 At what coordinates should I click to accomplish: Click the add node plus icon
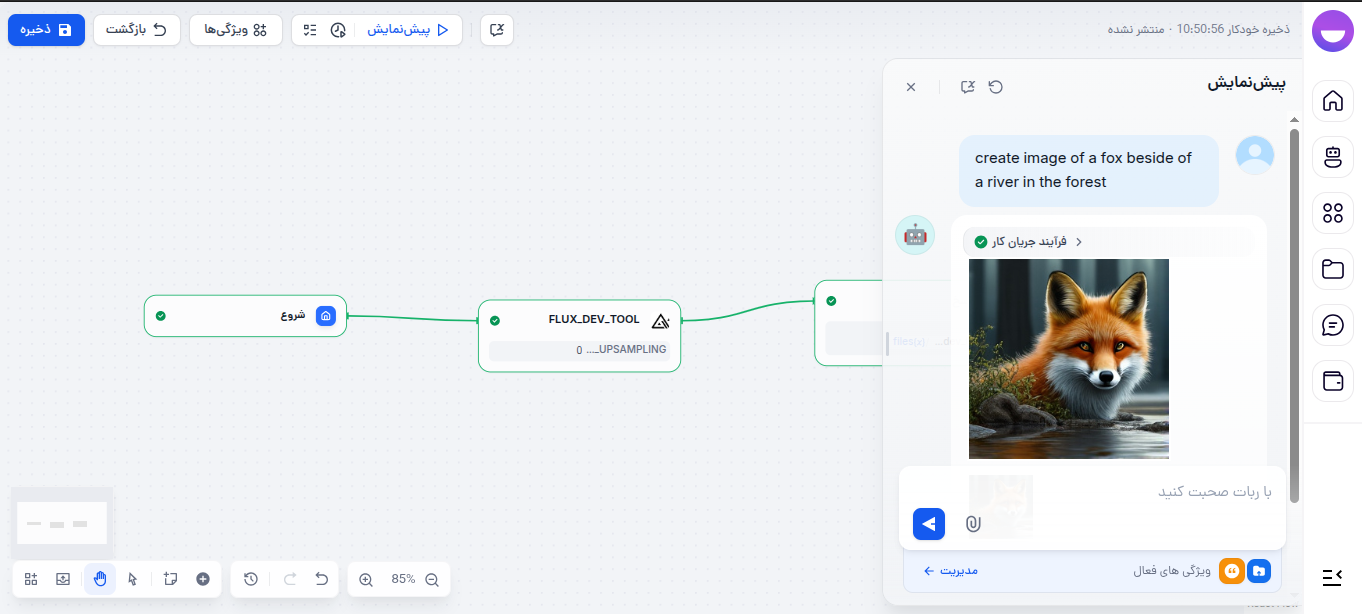[x=203, y=579]
